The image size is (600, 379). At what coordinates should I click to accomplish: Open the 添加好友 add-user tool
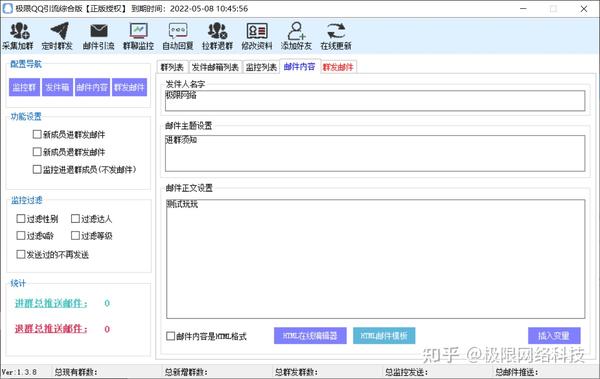[297, 36]
